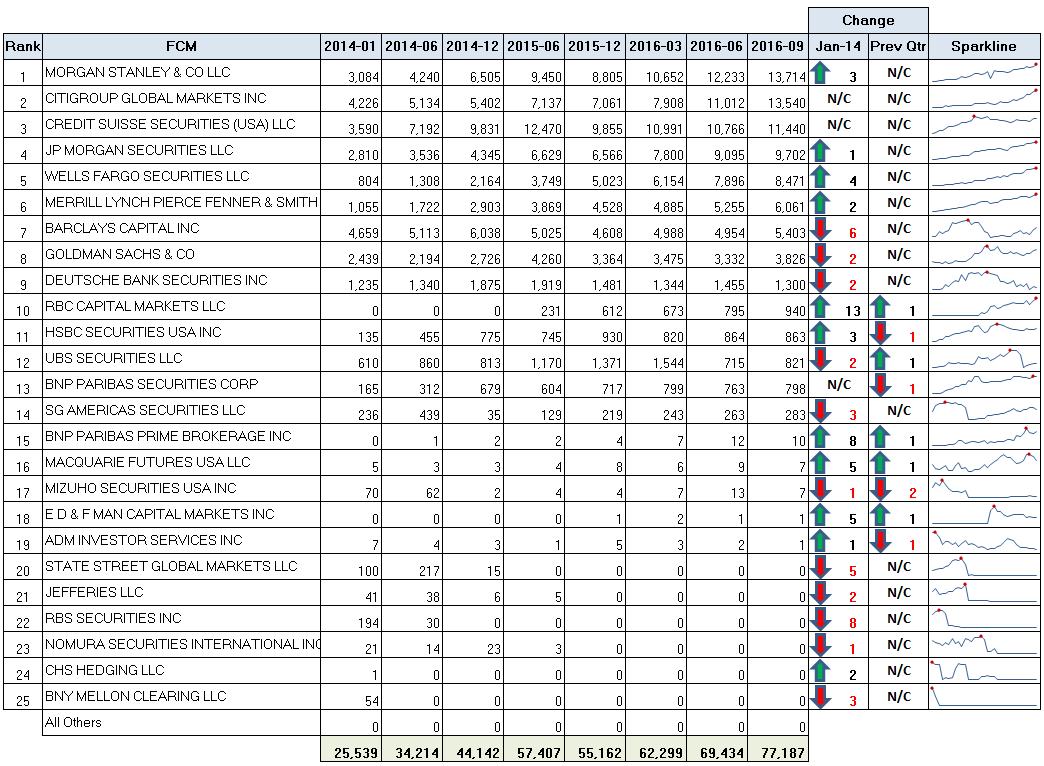Click ADM Investor Services' Prev Qtr down arrow
The width and height of the screenshot is (1044, 766).
click(x=880, y=540)
